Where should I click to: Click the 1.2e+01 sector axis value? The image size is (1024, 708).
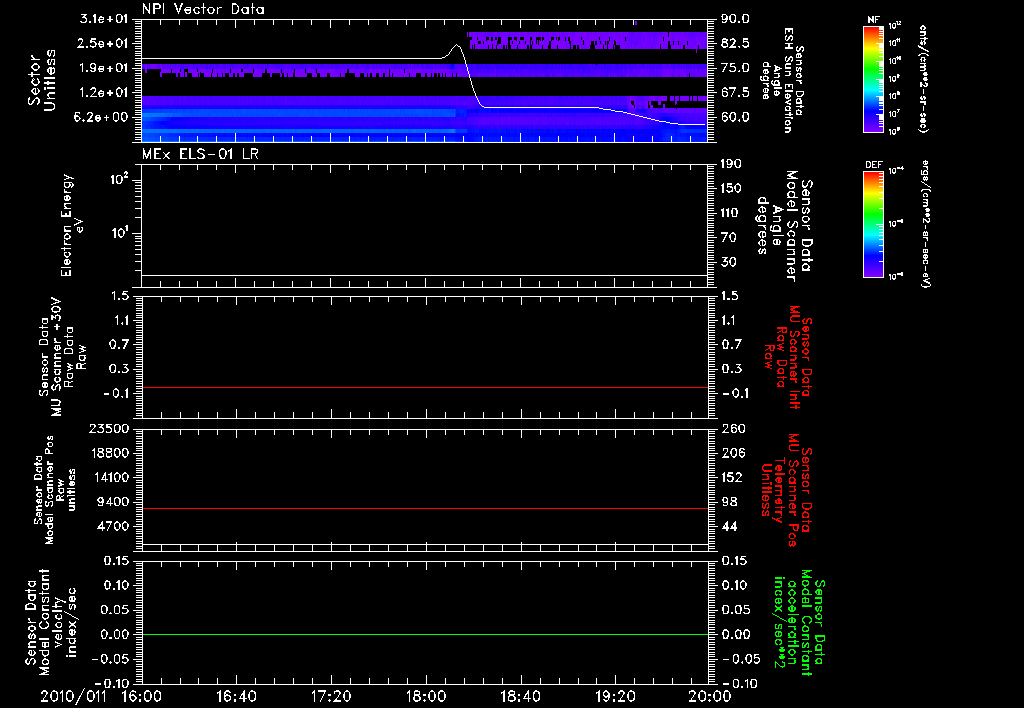[x=104, y=93]
